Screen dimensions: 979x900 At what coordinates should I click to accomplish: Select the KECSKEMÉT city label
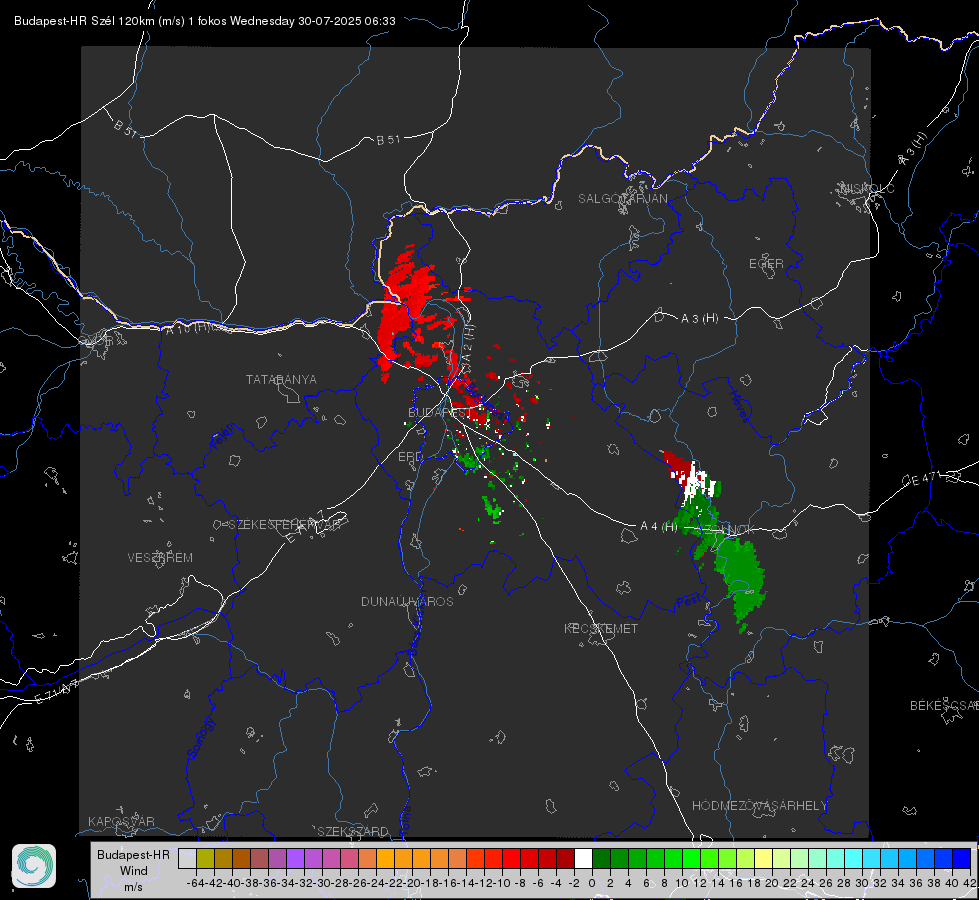[x=601, y=628]
